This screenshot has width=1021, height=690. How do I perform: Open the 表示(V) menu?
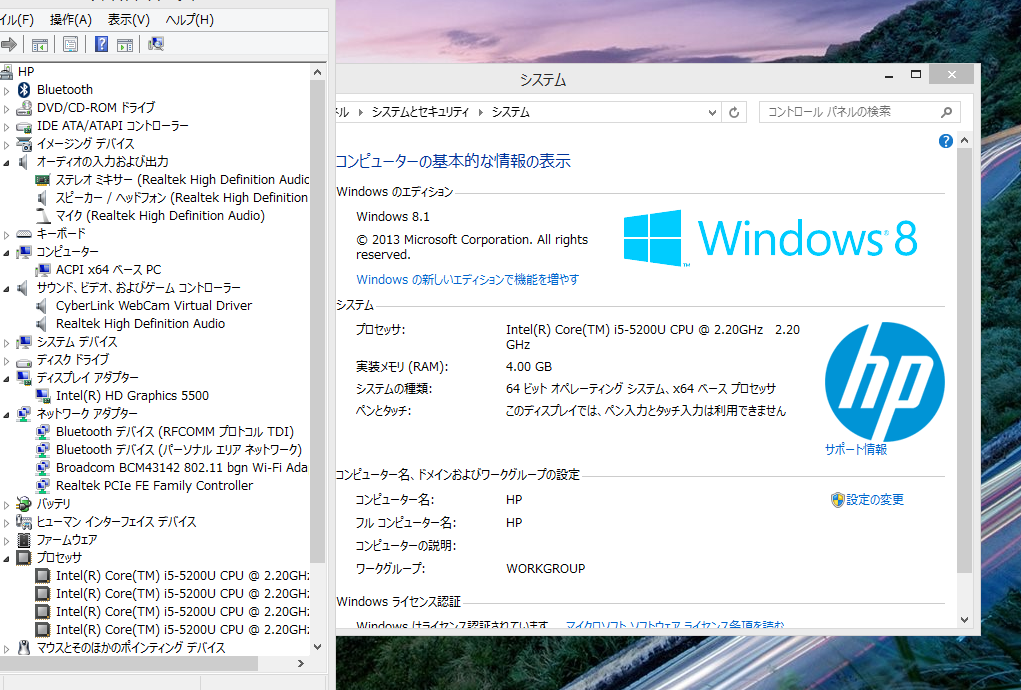[x=128, y=20]
